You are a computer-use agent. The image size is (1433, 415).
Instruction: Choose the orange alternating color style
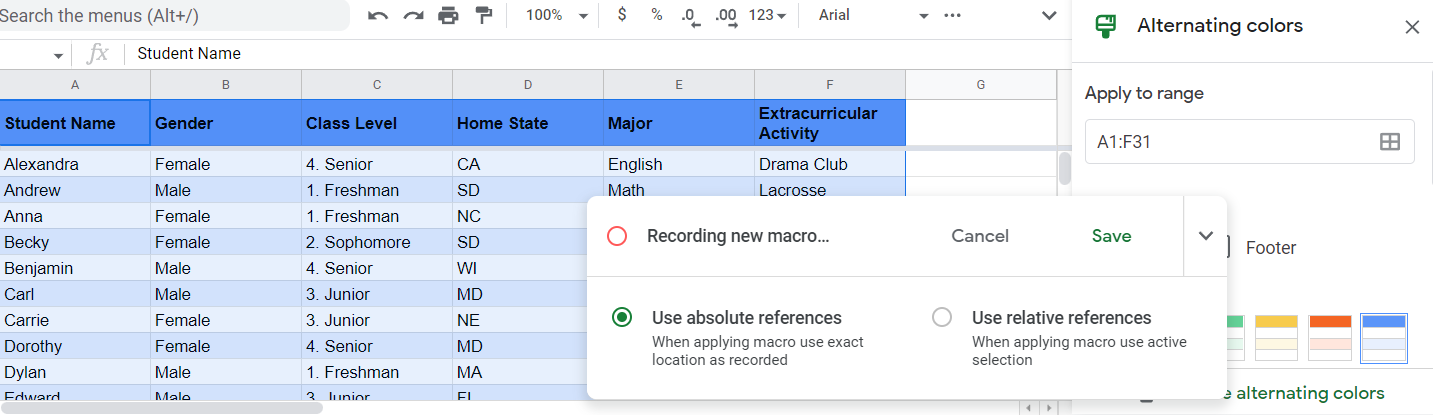click(x=1330, y=337)
